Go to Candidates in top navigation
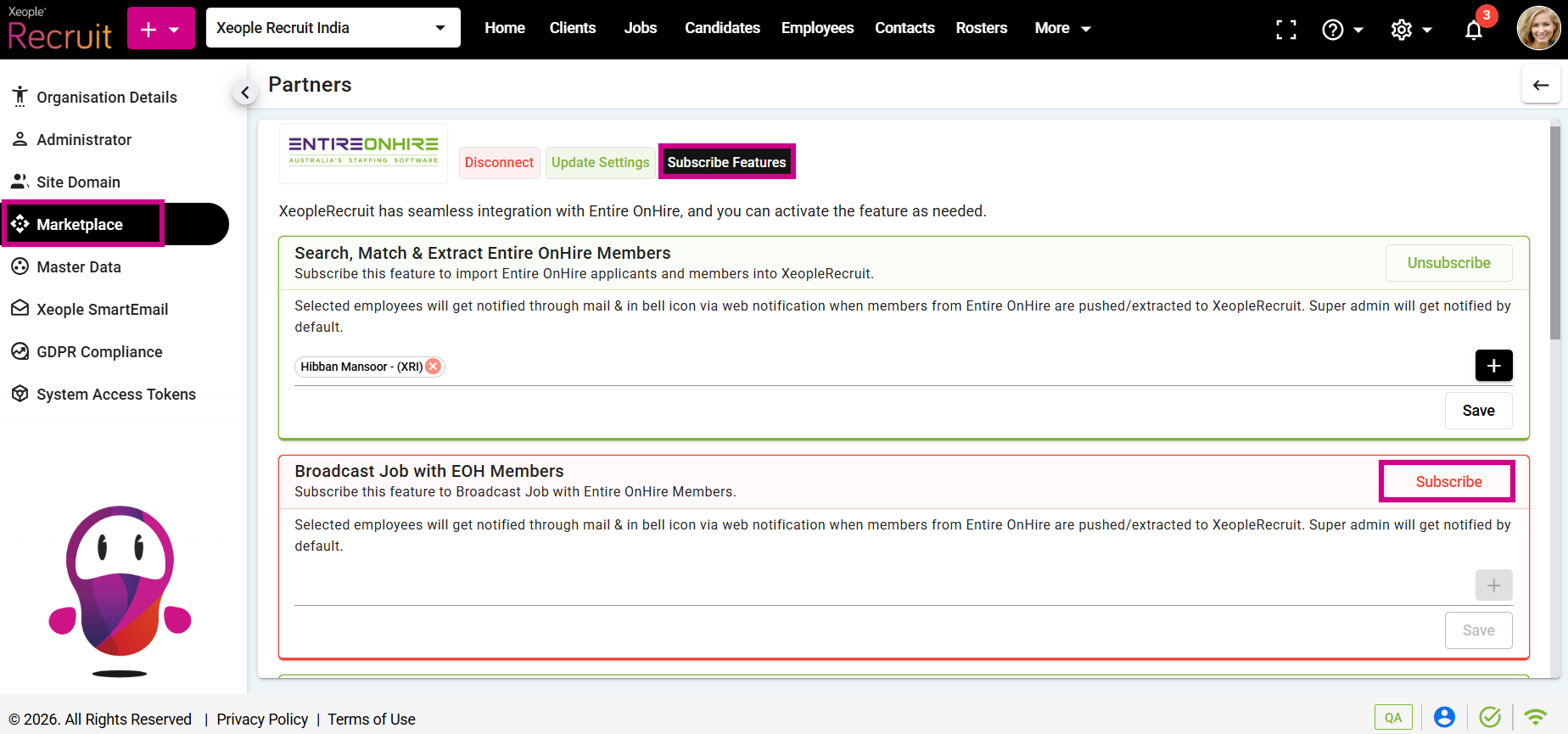Image resolution: width=1568 pixels, height=734 pixels. click(x=722, y=28)
